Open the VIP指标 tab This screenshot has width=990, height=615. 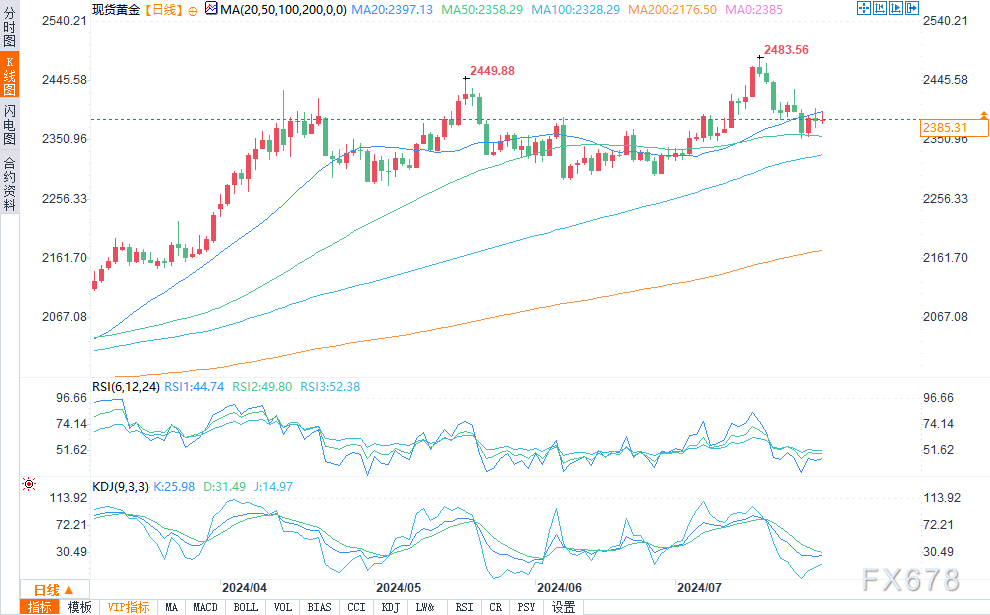point(128,607)
